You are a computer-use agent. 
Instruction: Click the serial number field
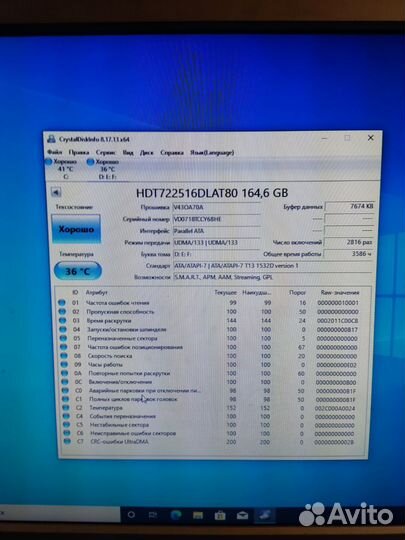(216, 219)
